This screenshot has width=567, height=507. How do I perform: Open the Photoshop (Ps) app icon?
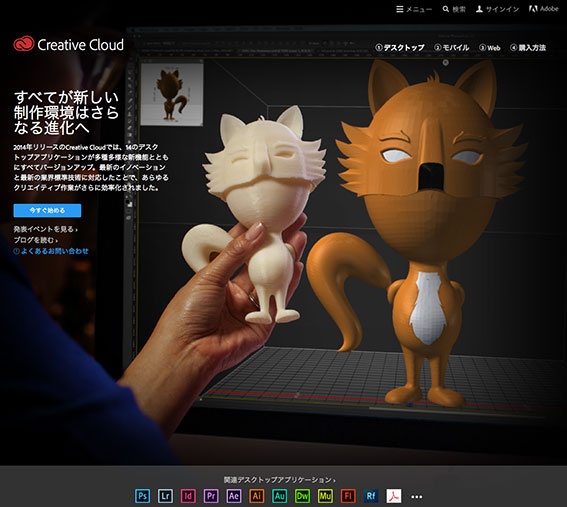click(x=142, y=496)
